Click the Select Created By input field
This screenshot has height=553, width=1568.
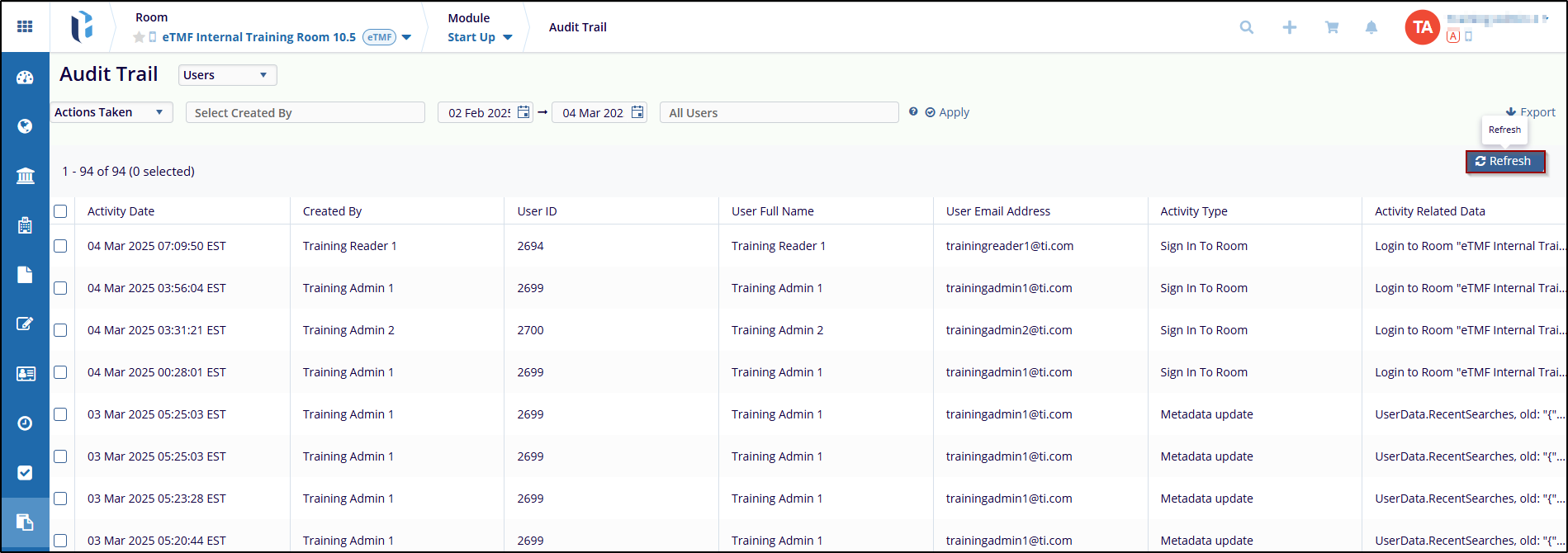(x=305, y=113)
